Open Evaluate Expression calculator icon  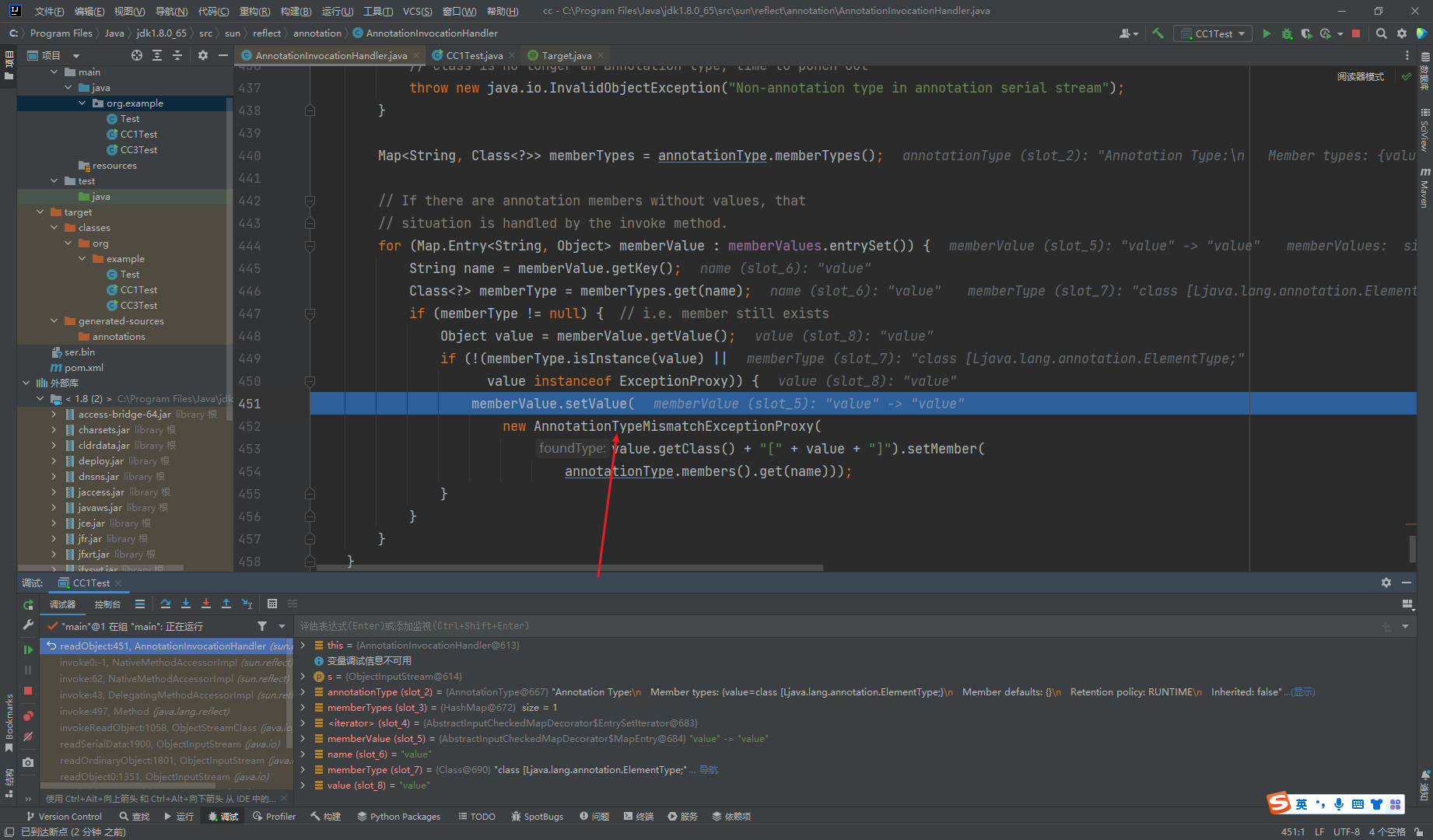click(x=272, y=604)
